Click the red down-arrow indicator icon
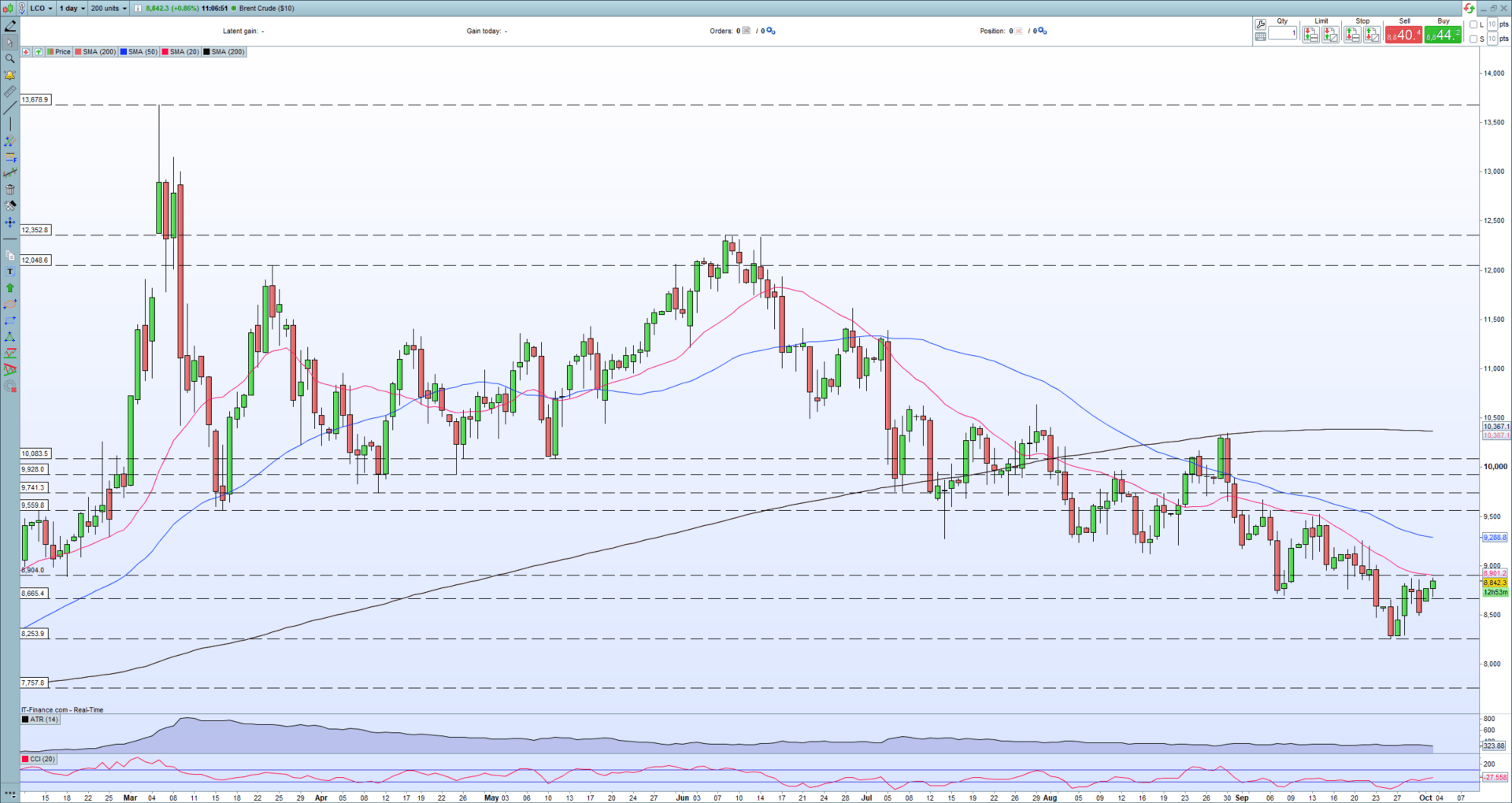 pyautogui.click(x=26, y=52)
